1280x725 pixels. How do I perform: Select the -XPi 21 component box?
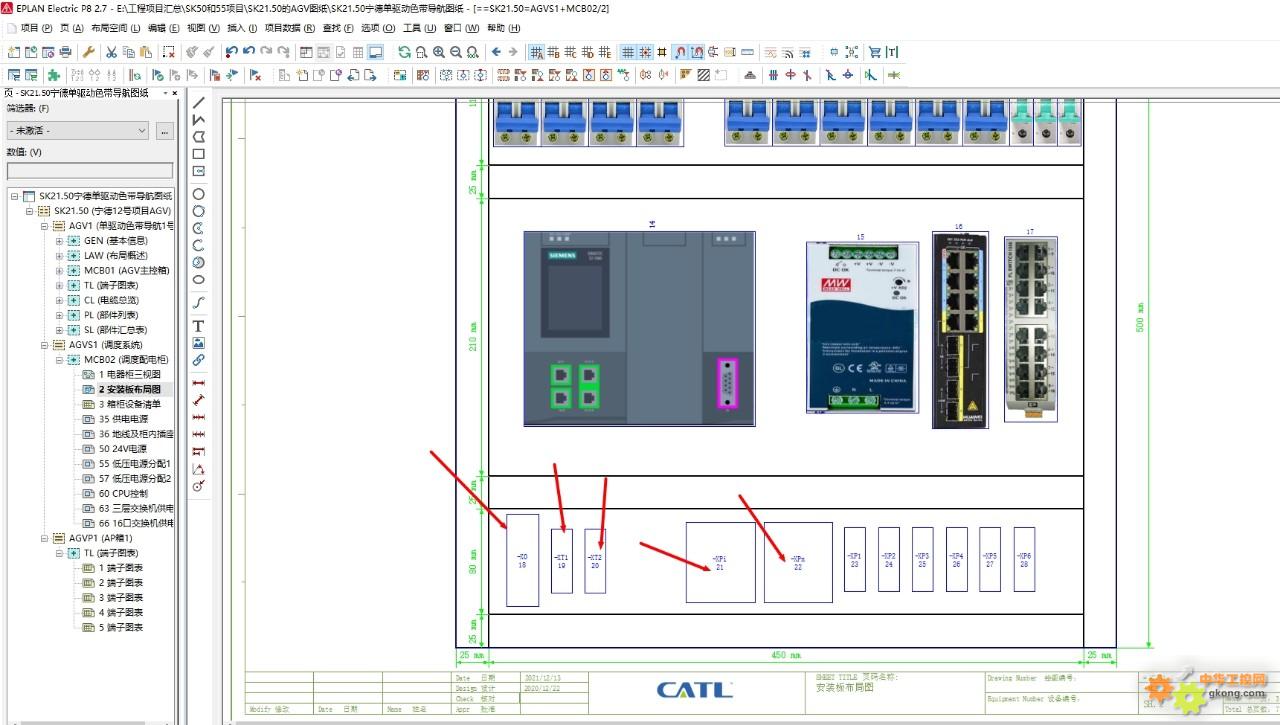[x=720, y=562]
